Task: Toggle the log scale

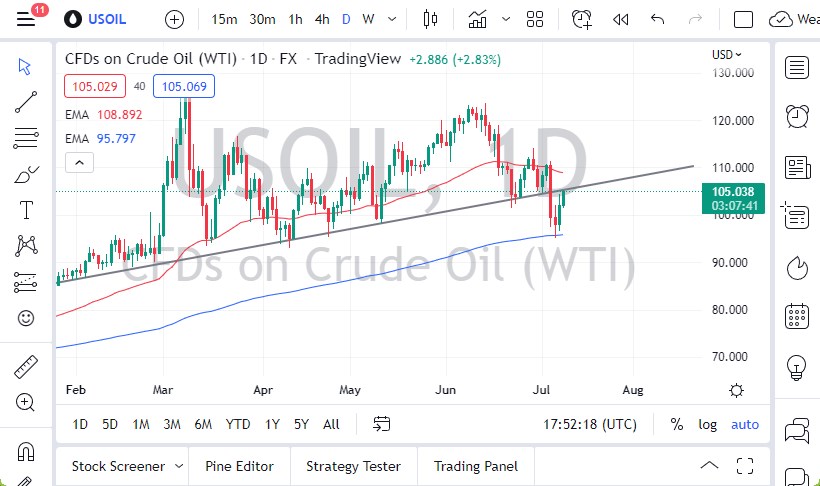Action: coord(708,424)
